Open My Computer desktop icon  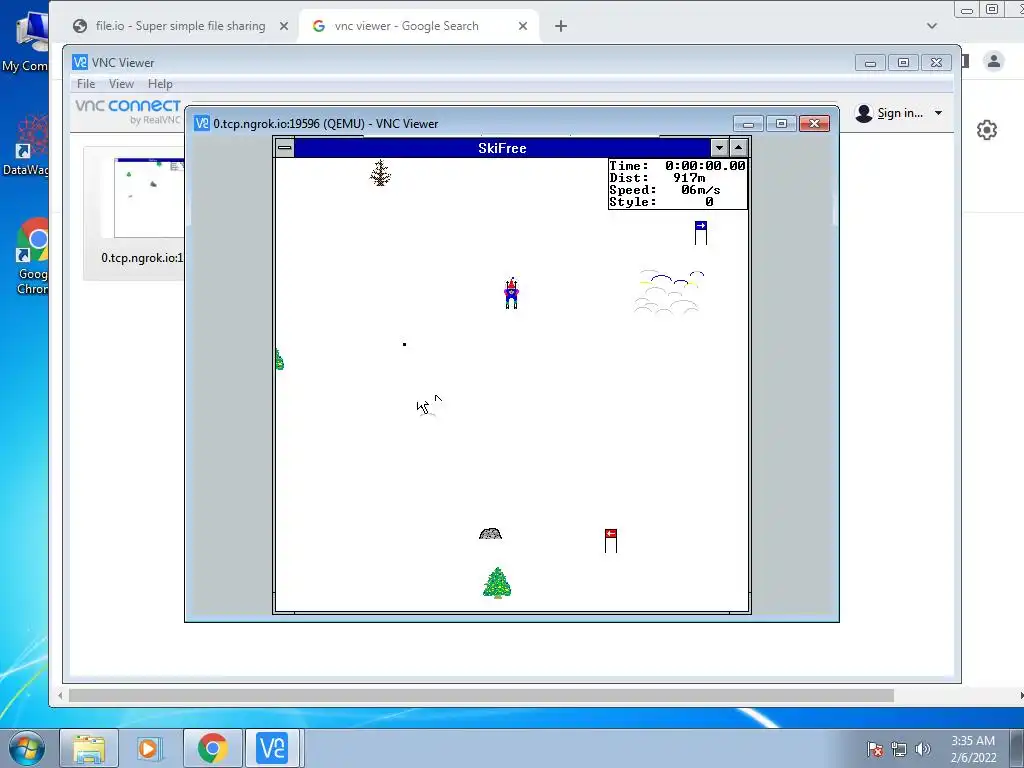click(26, 41)
